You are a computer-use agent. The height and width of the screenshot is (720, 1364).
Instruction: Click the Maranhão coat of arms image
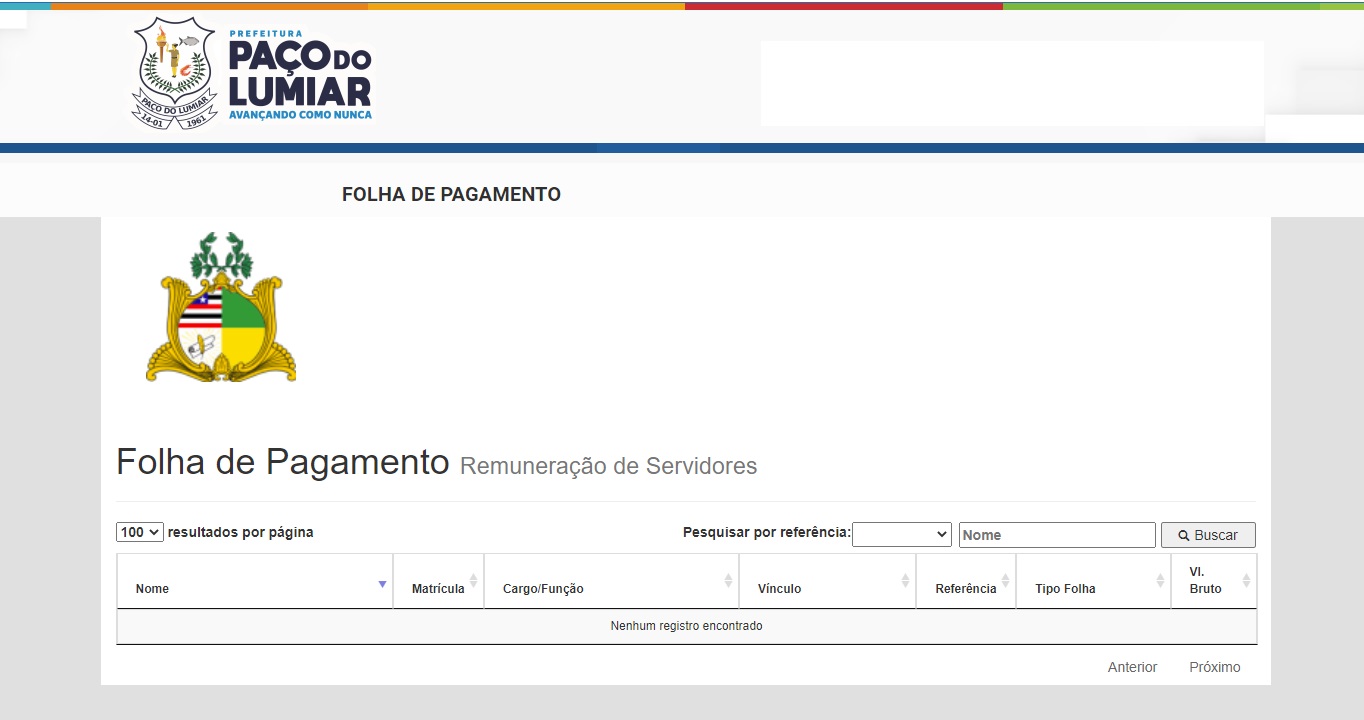221,308
